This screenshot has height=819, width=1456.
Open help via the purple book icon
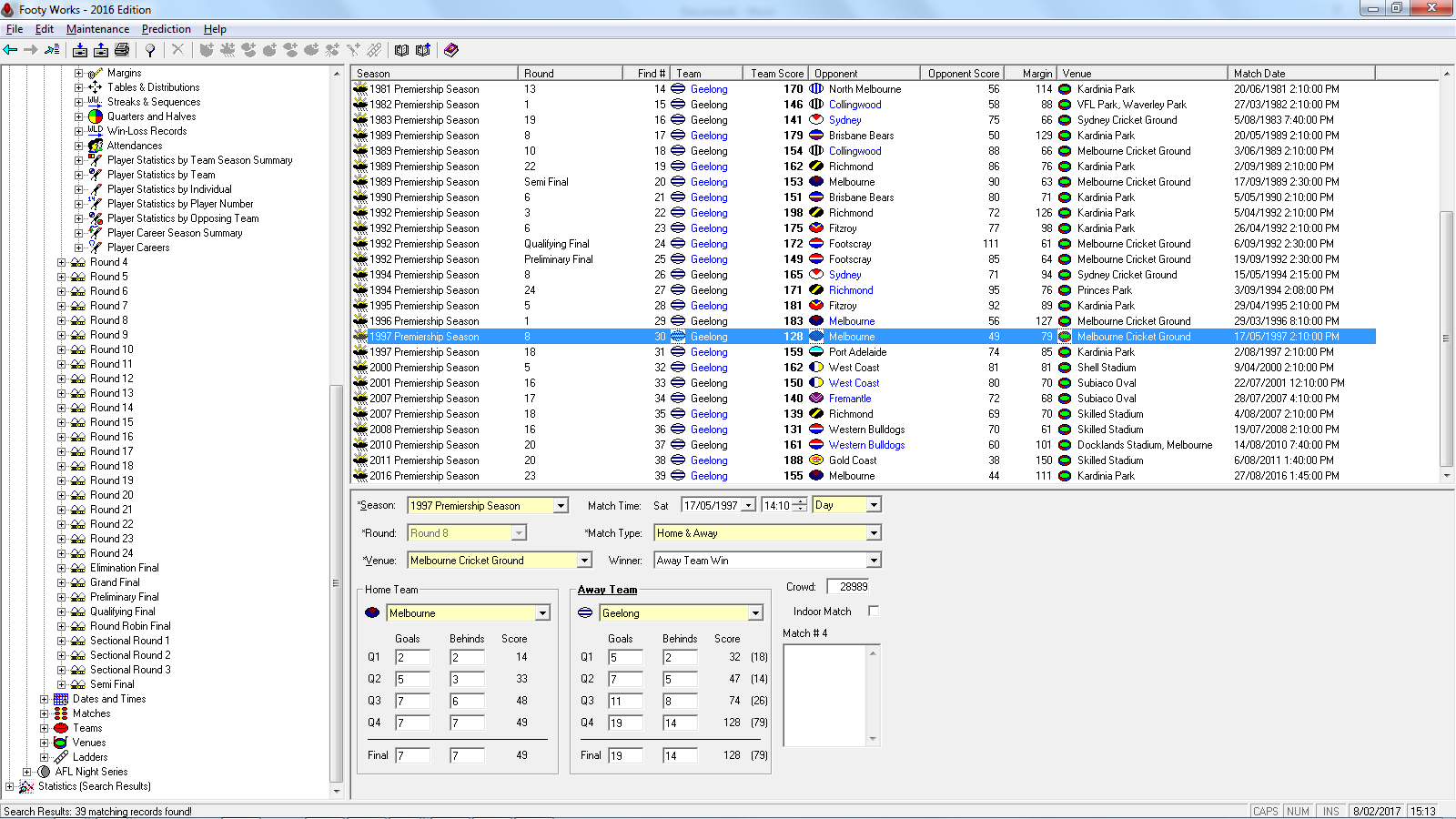coord(451,50)
